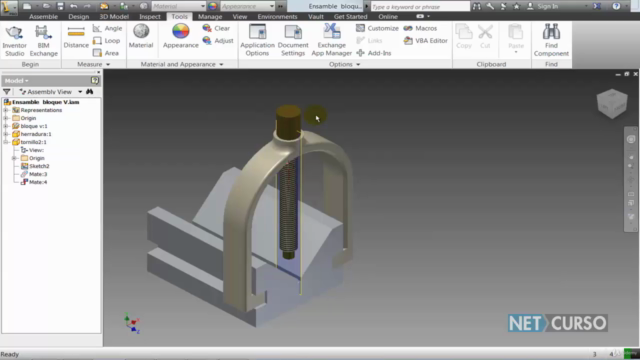Open the Help question mark icon
This screenshot has height=360, width=640.
click(616, 6)
